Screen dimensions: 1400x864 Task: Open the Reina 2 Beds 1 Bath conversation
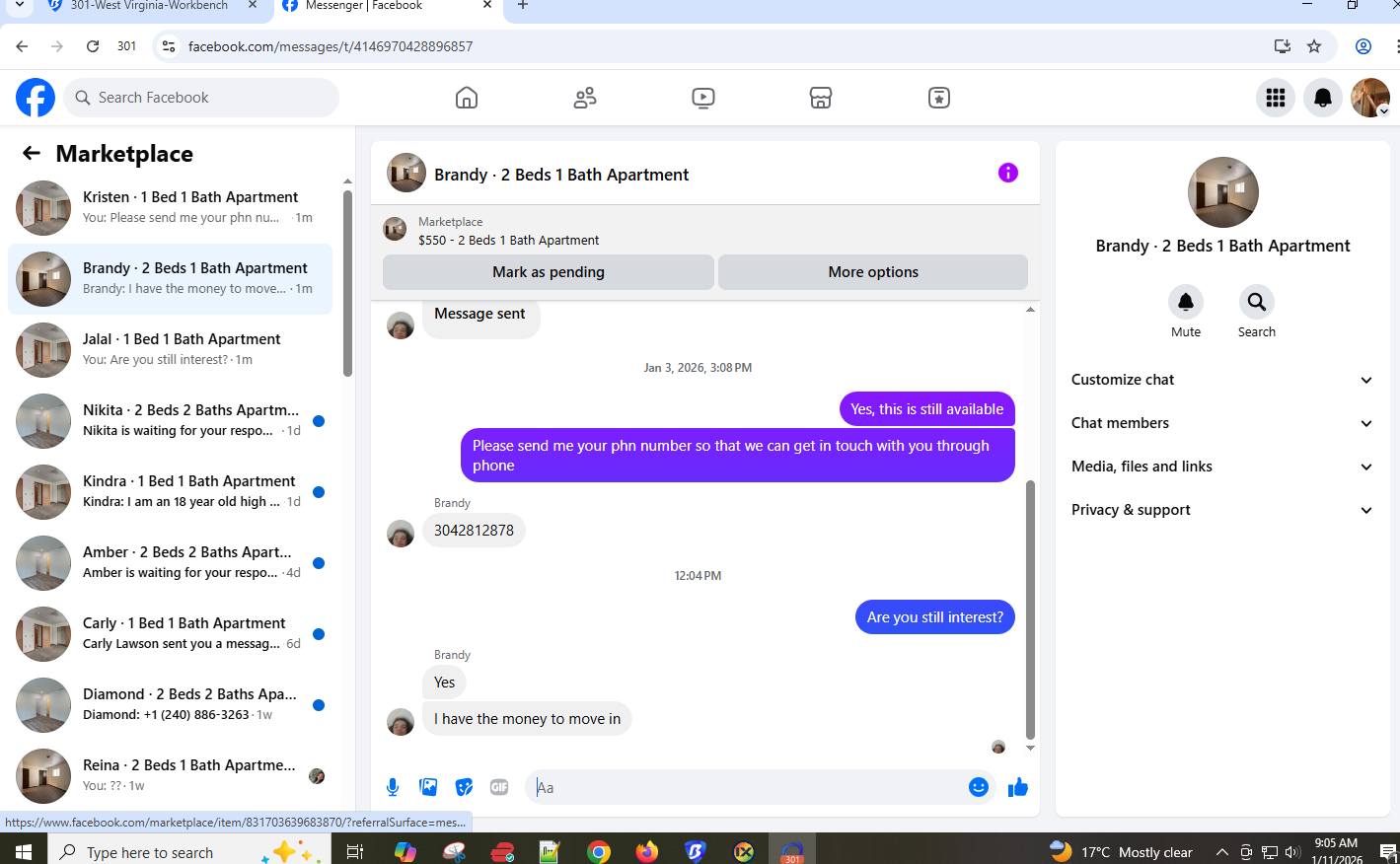(170, 776)
